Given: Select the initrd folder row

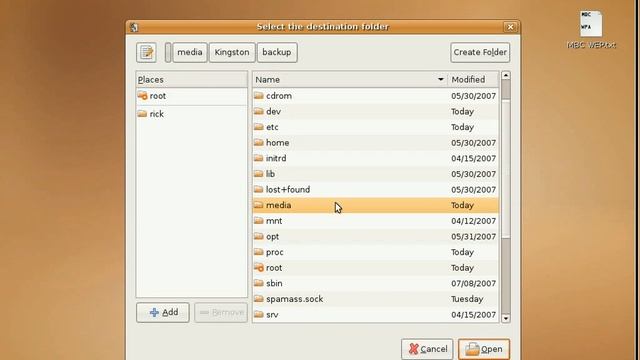Looking at the screenshot, I should (x=376, y=158).
